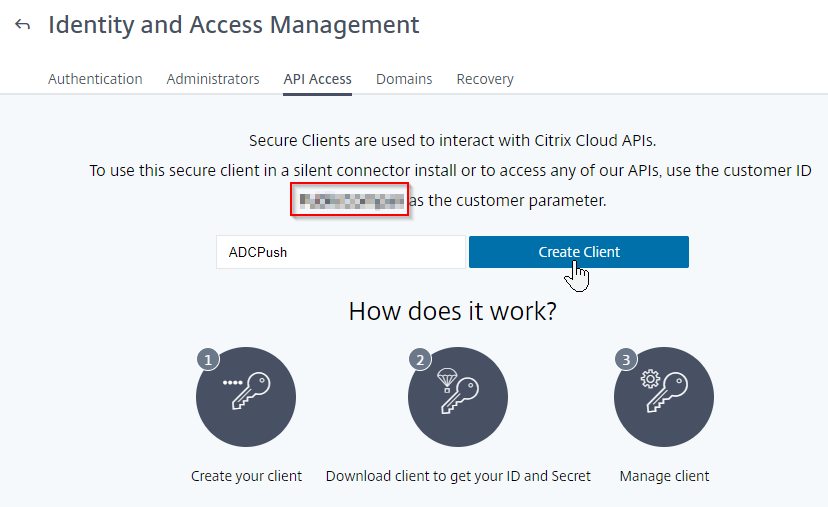This screenshot has width=828, height=507.
Task: Click the Download client parachute key icon
Action: point(458,397)
